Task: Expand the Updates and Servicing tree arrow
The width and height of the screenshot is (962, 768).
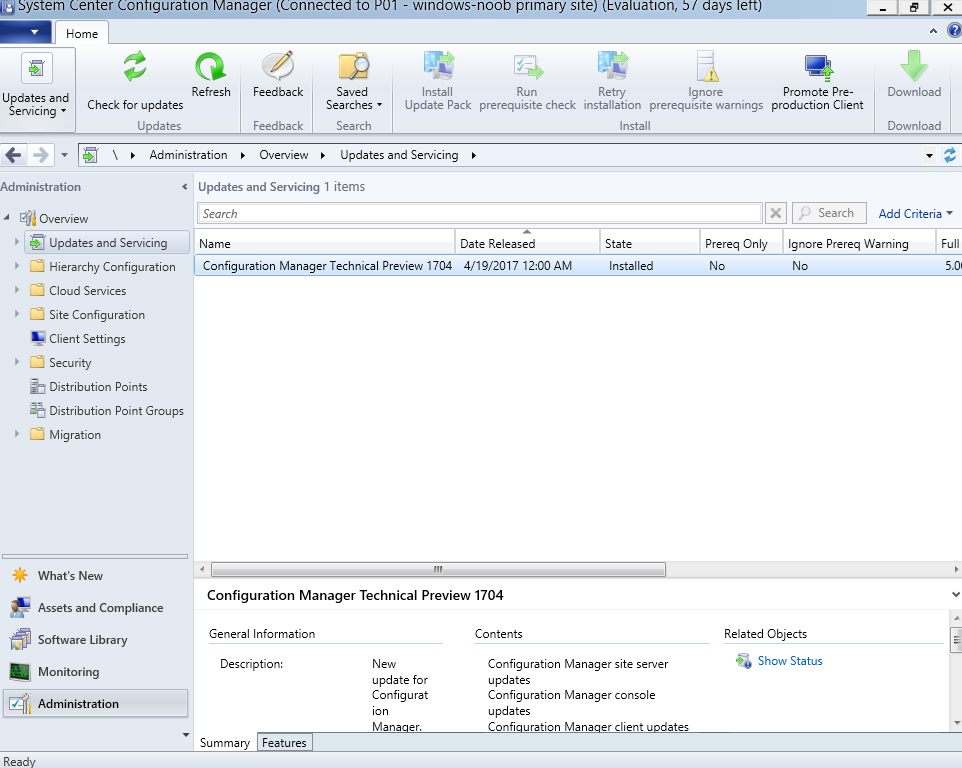Action: (17, 242)
